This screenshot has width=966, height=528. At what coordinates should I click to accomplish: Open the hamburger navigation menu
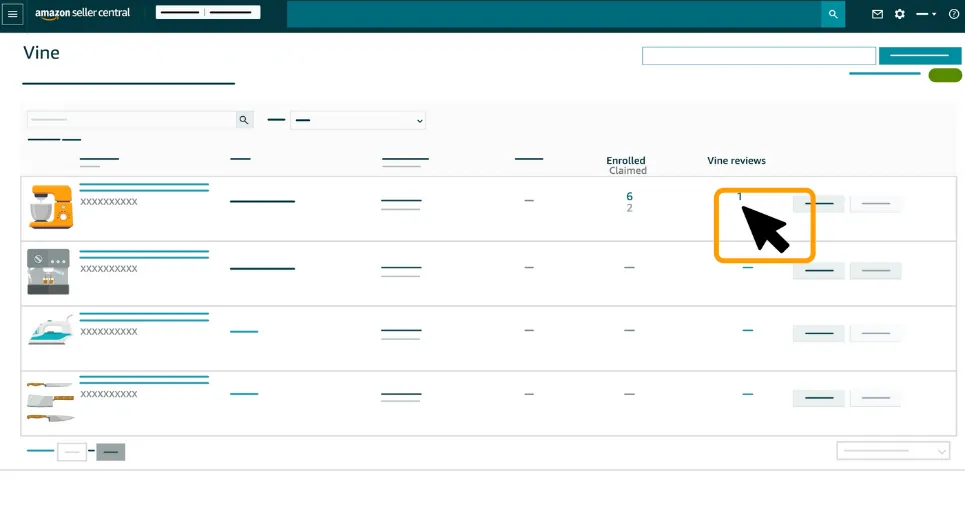point(13,15)
